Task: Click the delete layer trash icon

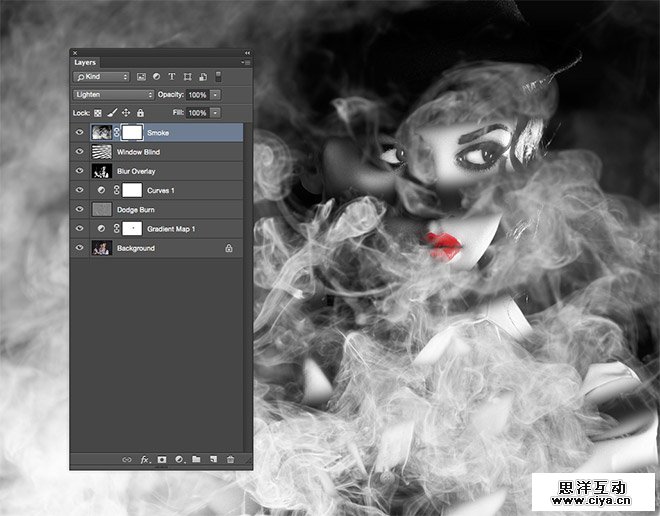Action: pyautogui.click(x=230, y=459)
